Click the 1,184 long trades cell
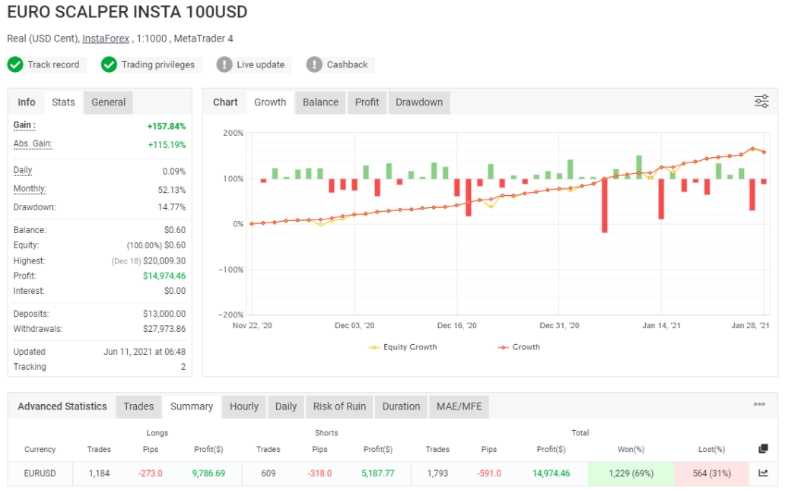Screen dimensions: 786x491 pyautogui.click(x=99, y=473)
